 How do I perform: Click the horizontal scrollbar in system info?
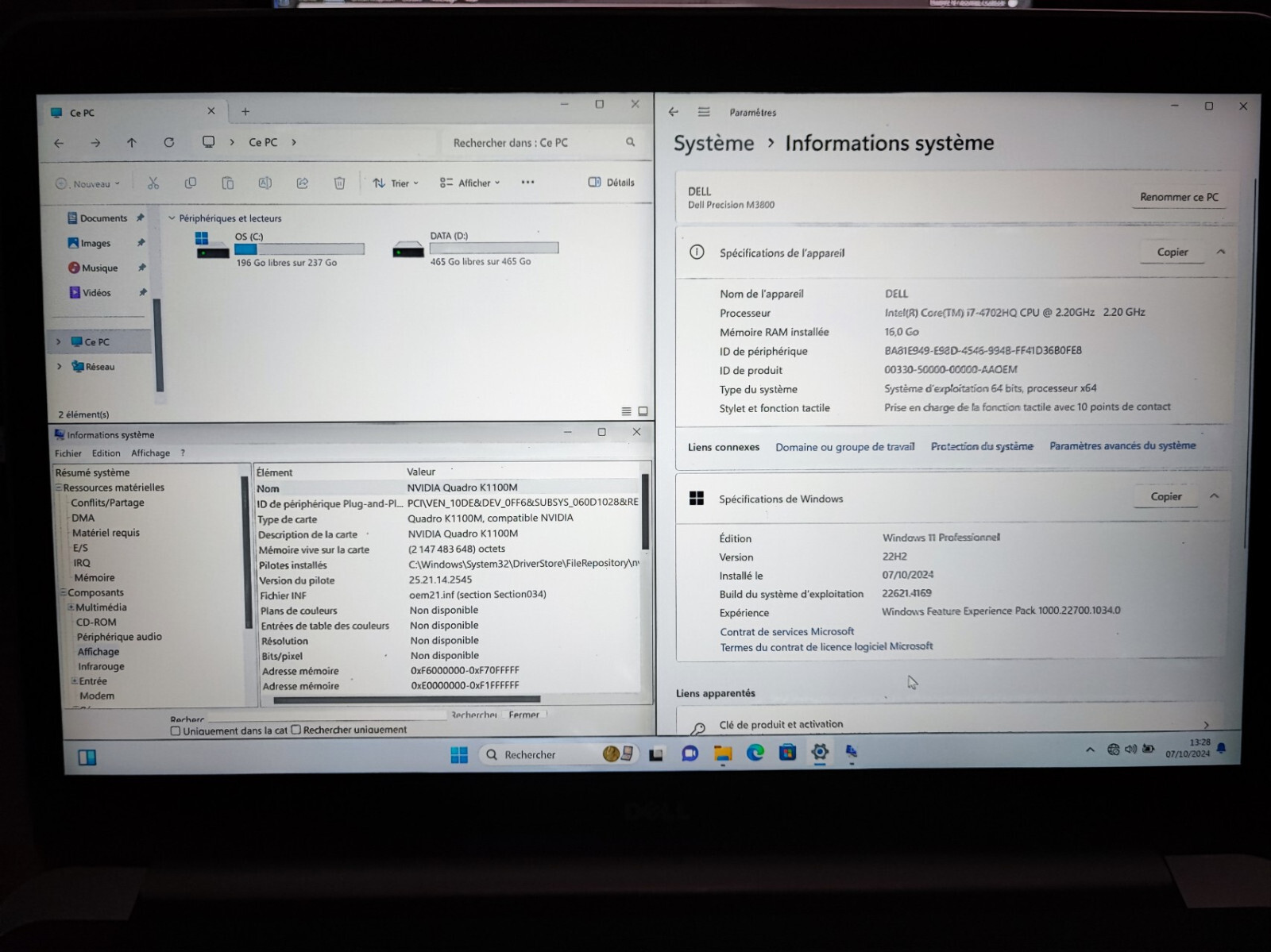click(407, 700)
